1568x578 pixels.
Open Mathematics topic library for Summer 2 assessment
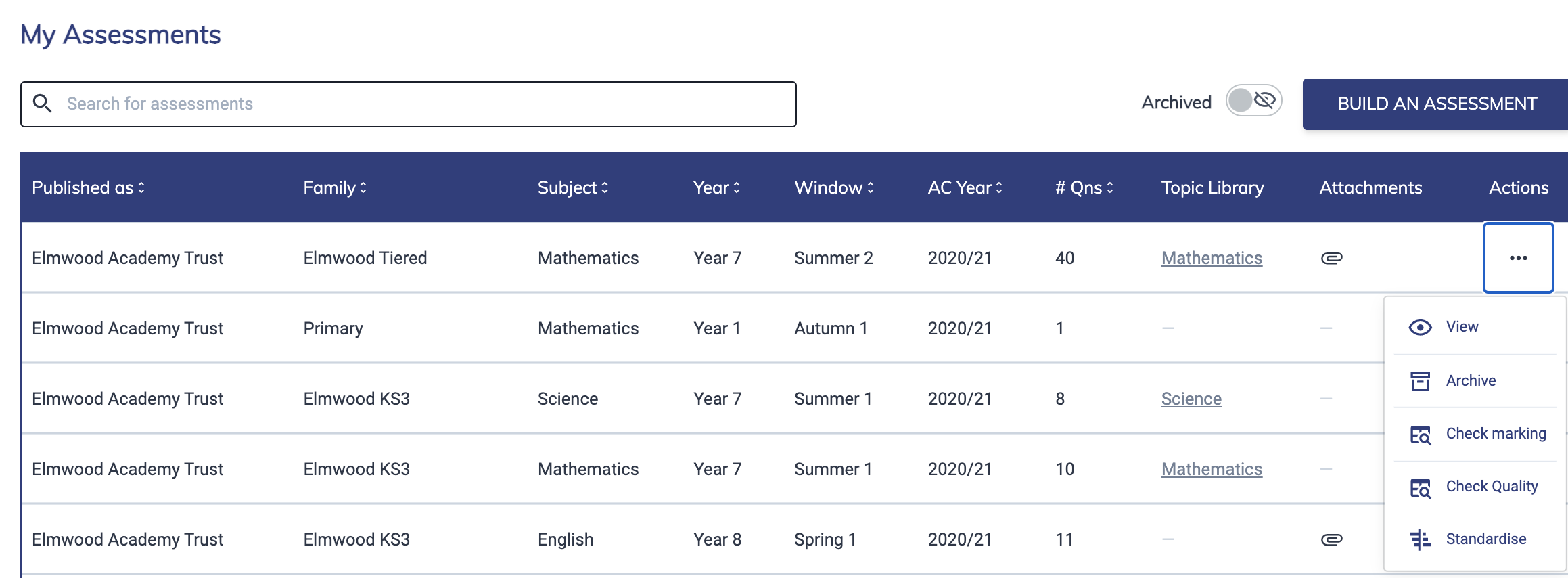click(x=1211, y=258)
